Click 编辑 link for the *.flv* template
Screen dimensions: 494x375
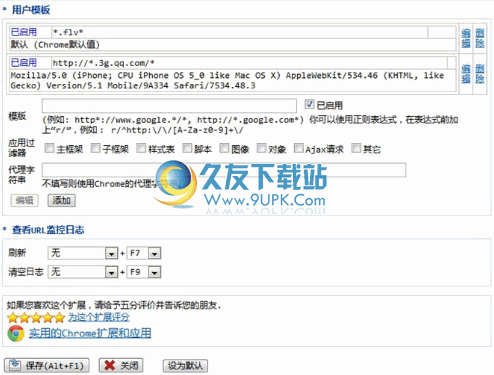point(466,38)
